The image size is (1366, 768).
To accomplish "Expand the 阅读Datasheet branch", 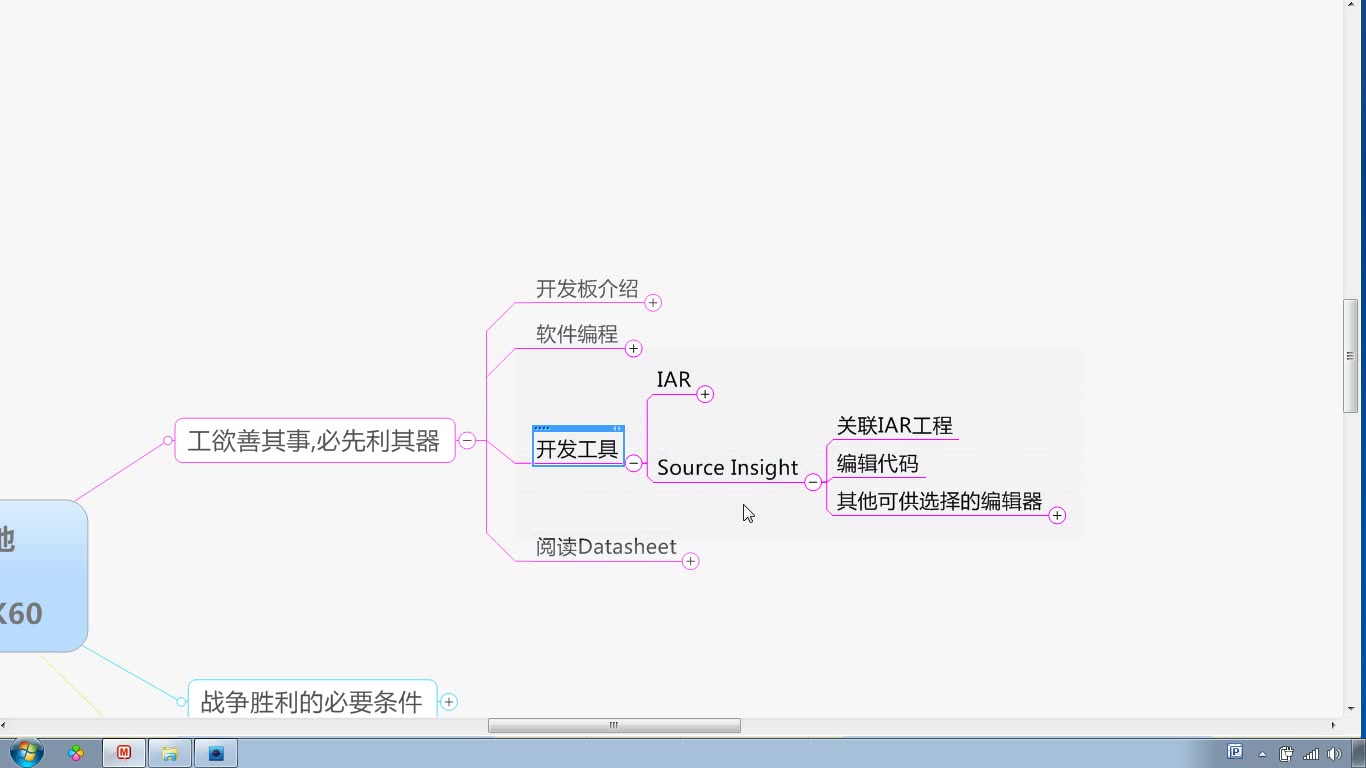I will (690, 561).
